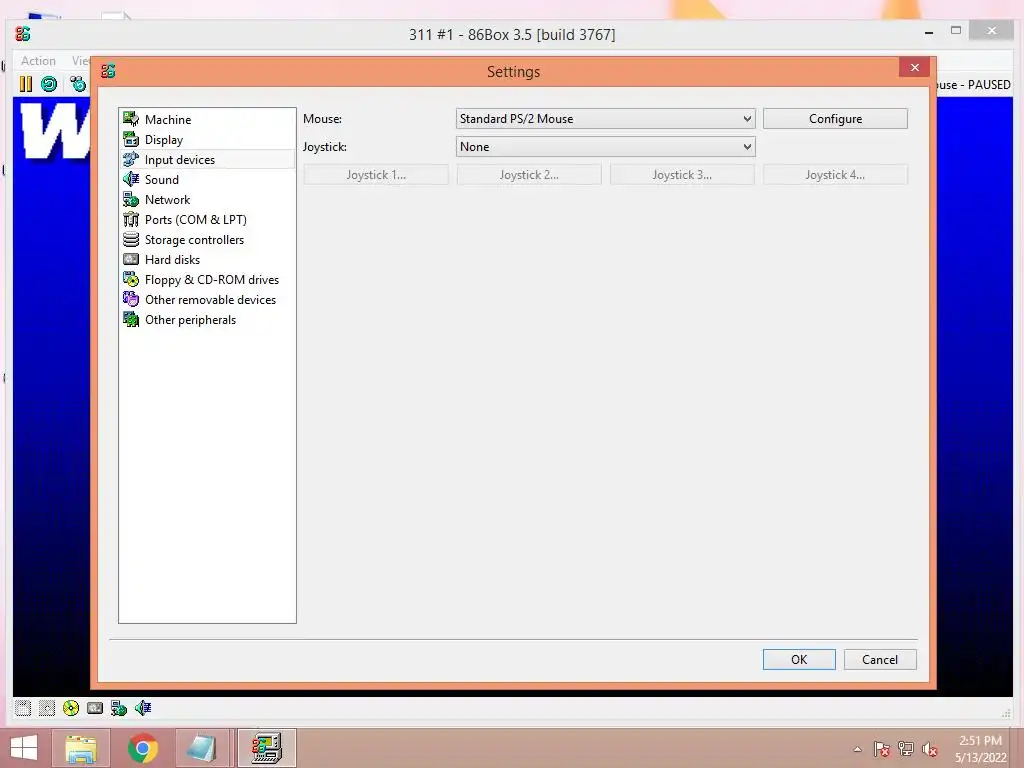Click the Pause toolbar icon in 86Box
This screenshot has width=1024, height=768.
(25, 84)
